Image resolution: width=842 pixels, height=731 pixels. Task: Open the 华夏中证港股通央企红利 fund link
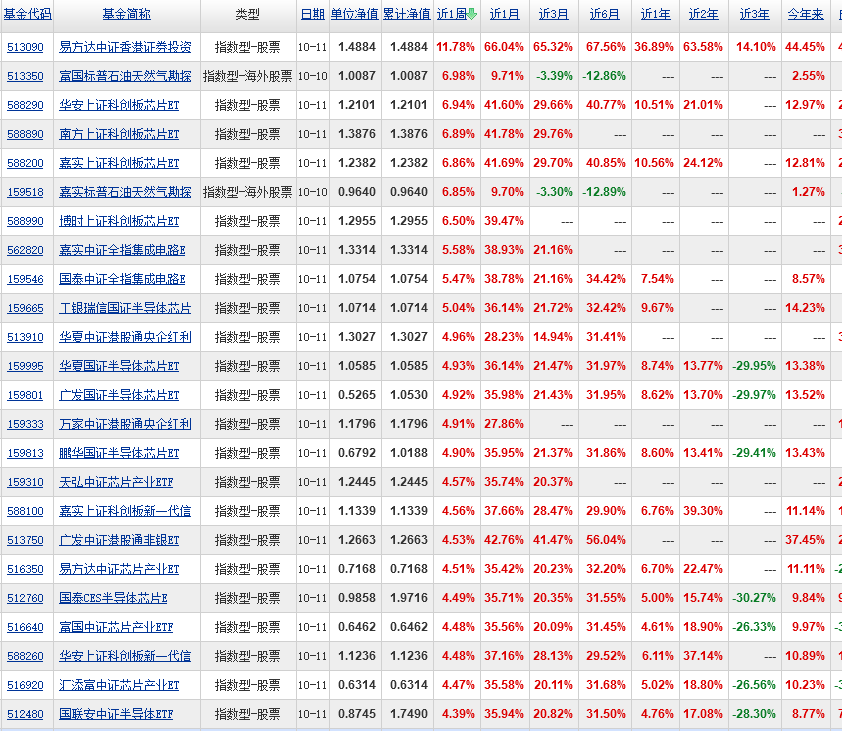pos(125,337)
